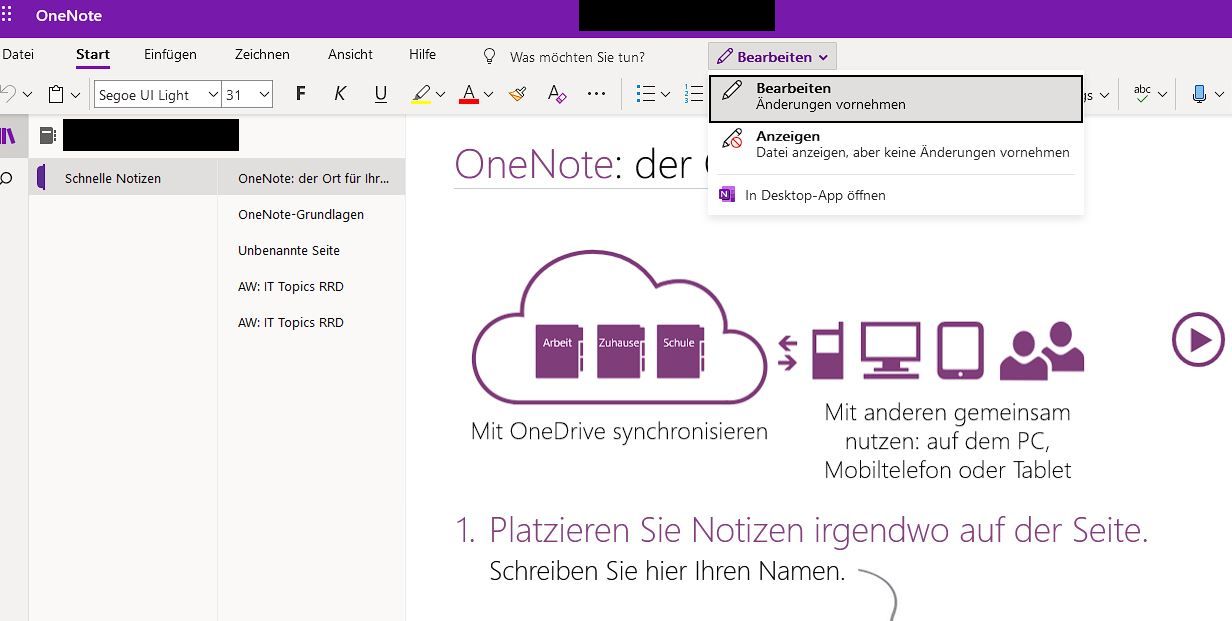Click the highlighter pen icon
The width and height of the screenshot is (1232, 621).
tap(421, 94)
